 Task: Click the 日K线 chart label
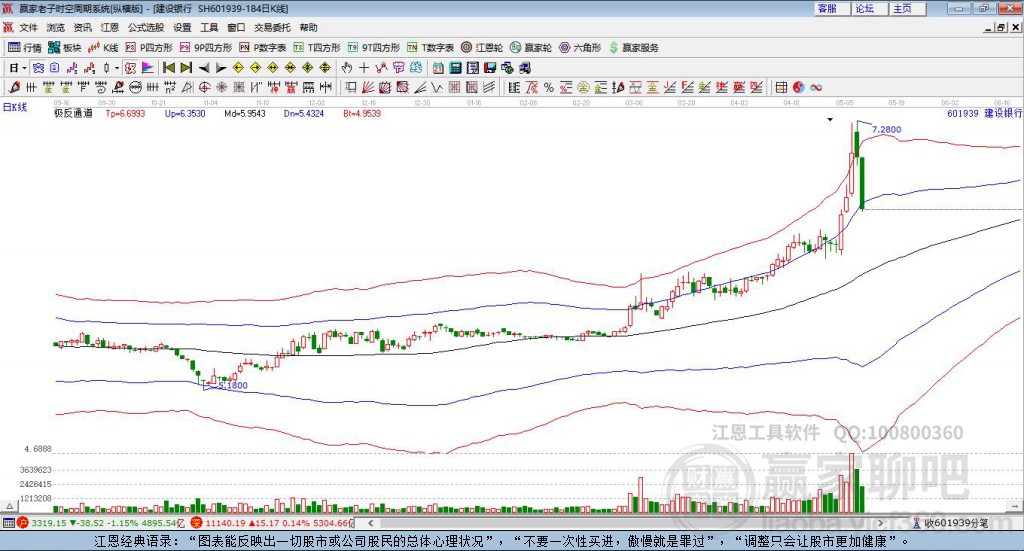click(x=15, y=107)
